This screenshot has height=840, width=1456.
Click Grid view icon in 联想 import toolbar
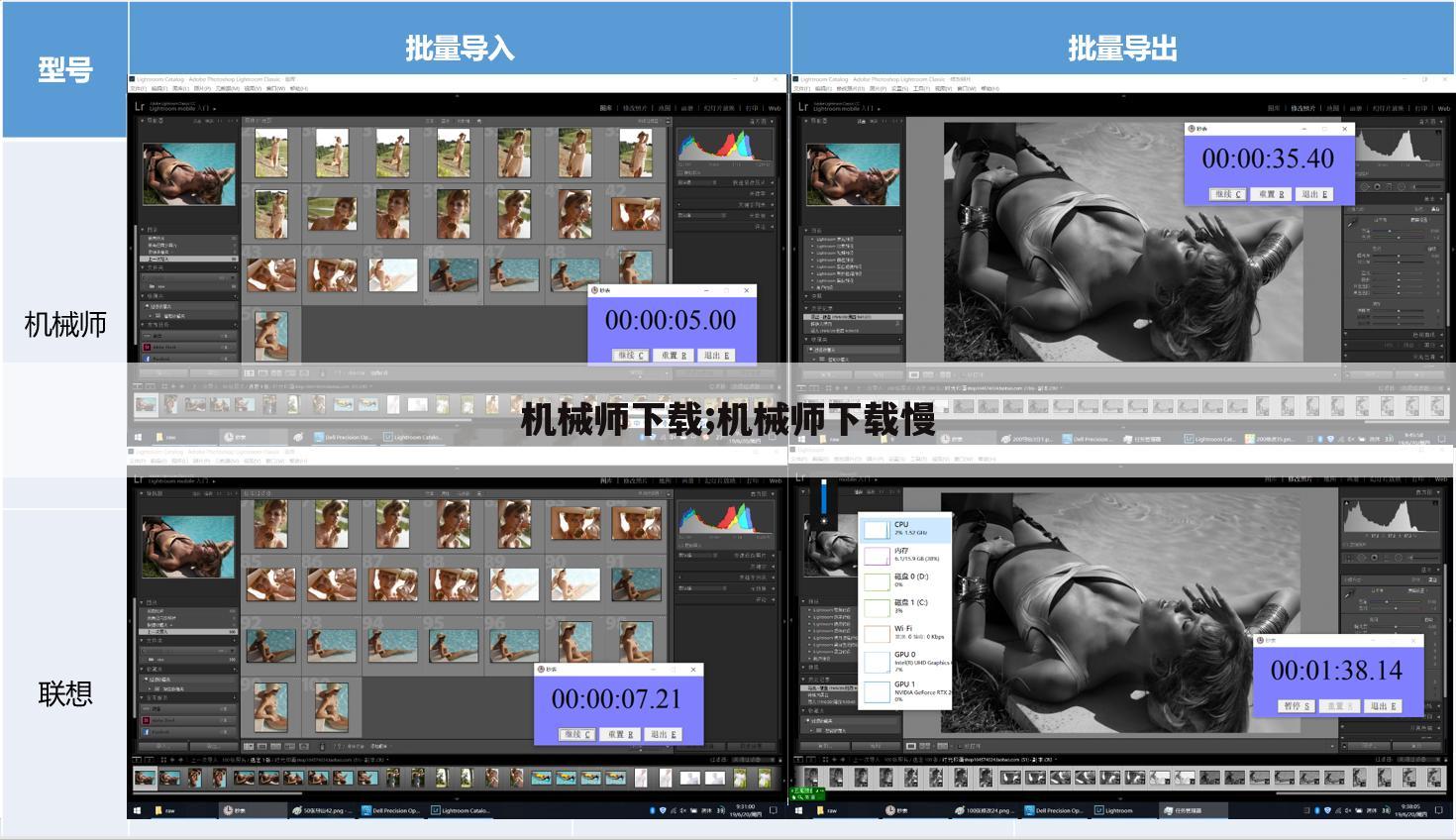pyautogui.click(x=248, y=747)
